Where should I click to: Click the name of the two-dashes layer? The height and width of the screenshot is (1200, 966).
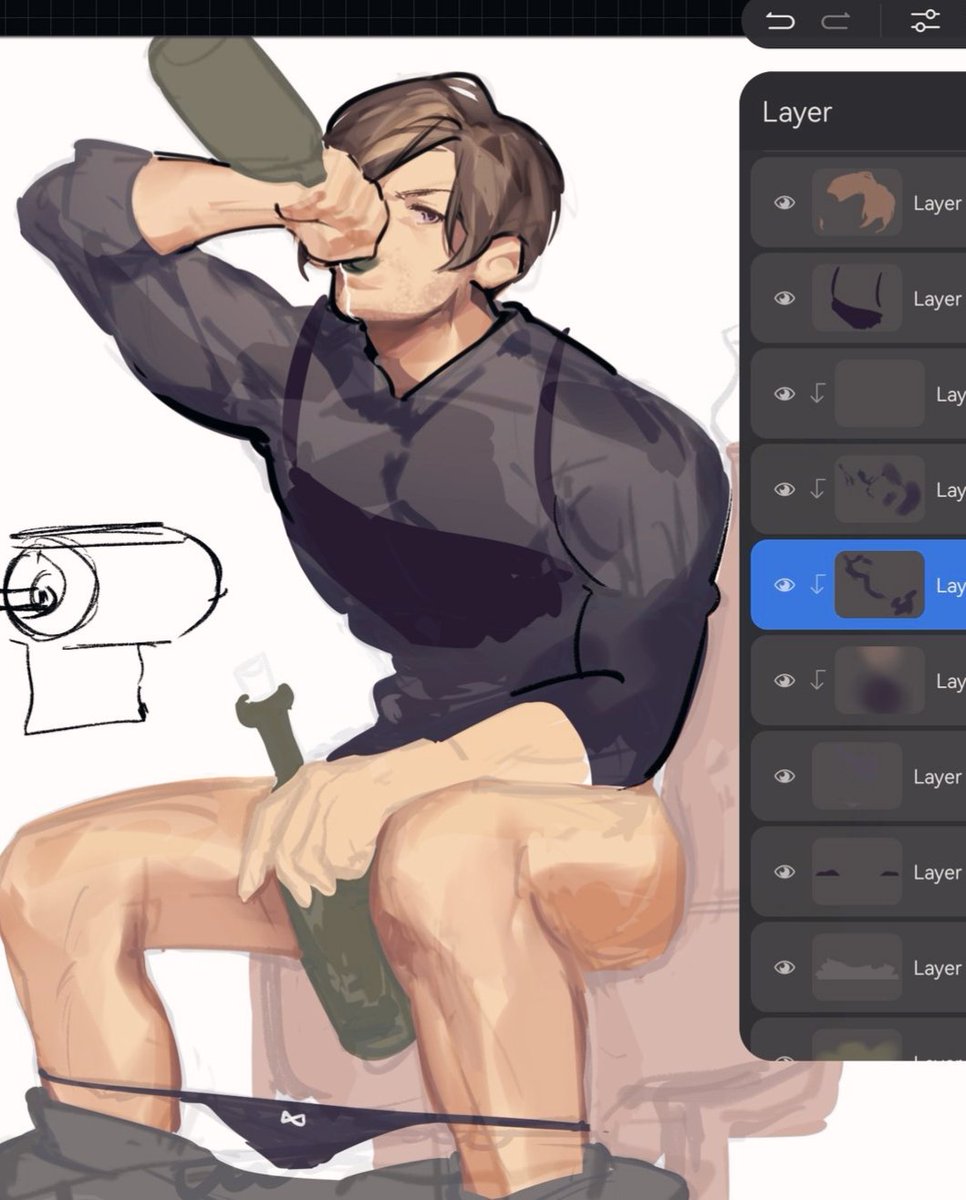[x=938, y=873]
